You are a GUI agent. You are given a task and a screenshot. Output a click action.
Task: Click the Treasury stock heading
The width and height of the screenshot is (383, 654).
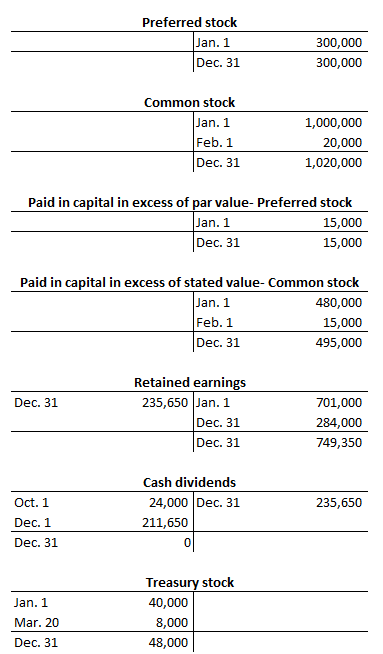[190, 583]
